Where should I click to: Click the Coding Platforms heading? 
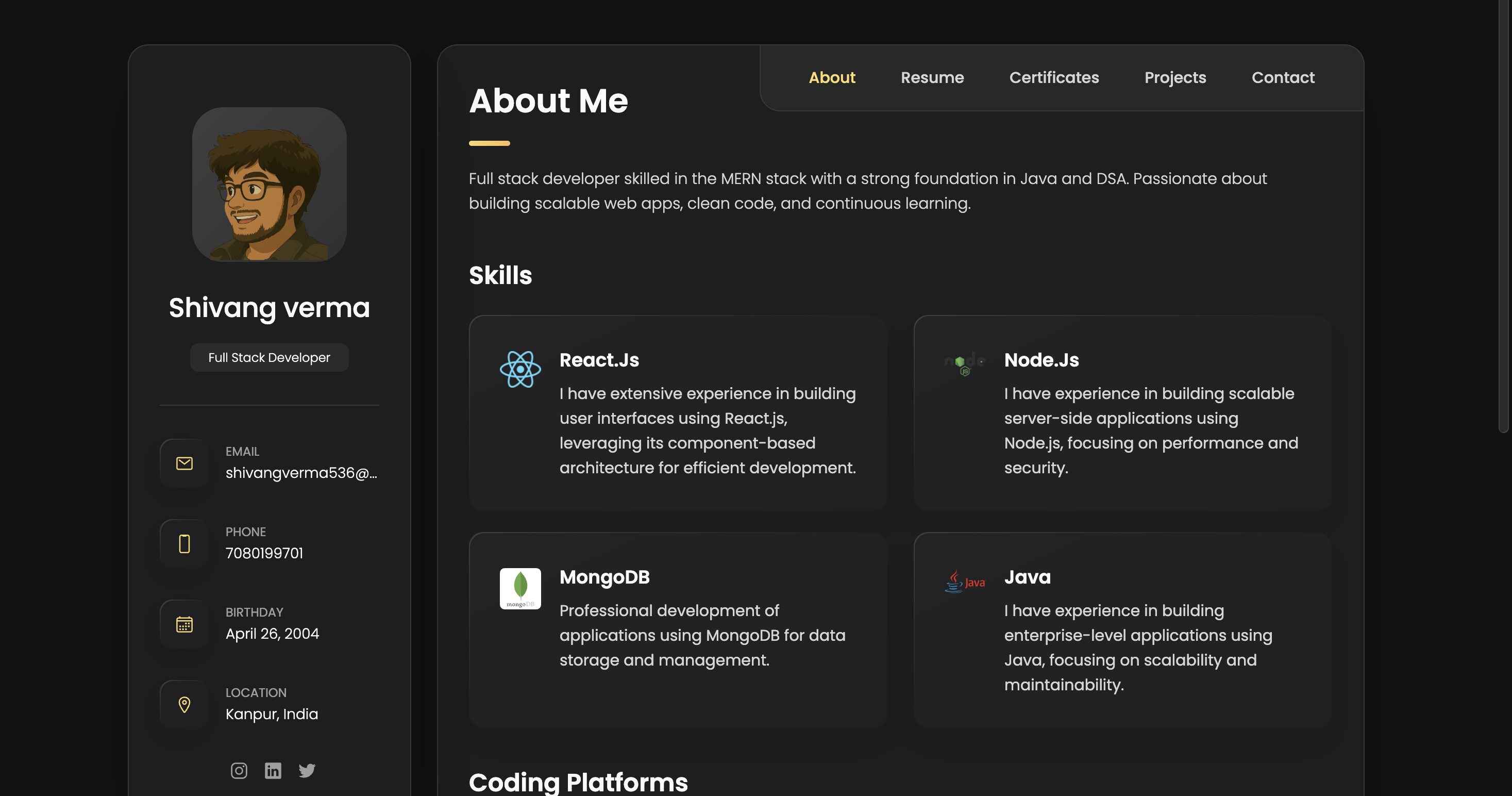(578, 782)
